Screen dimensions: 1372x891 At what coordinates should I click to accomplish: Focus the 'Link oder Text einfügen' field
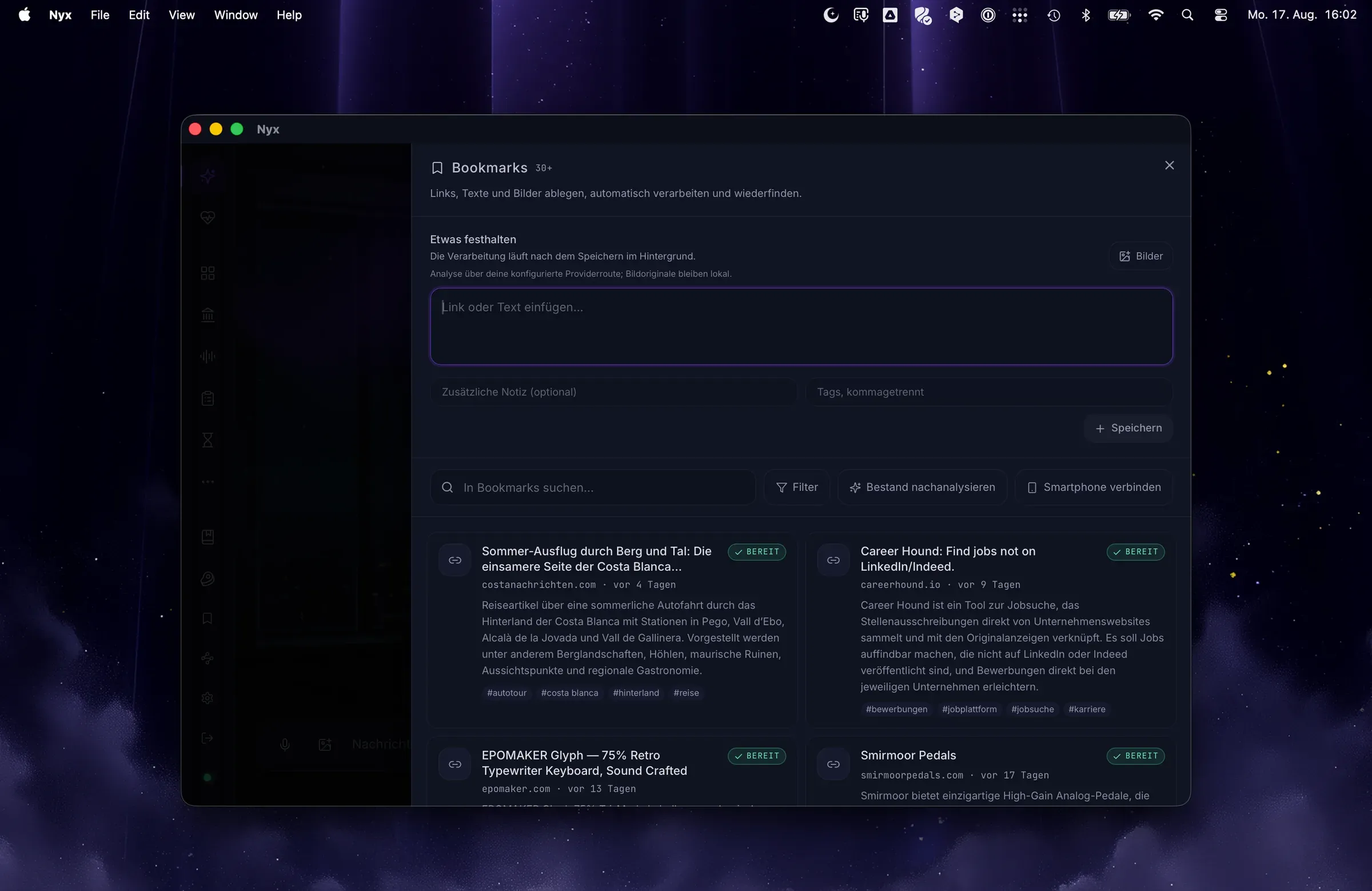click(x=801, y=326)
